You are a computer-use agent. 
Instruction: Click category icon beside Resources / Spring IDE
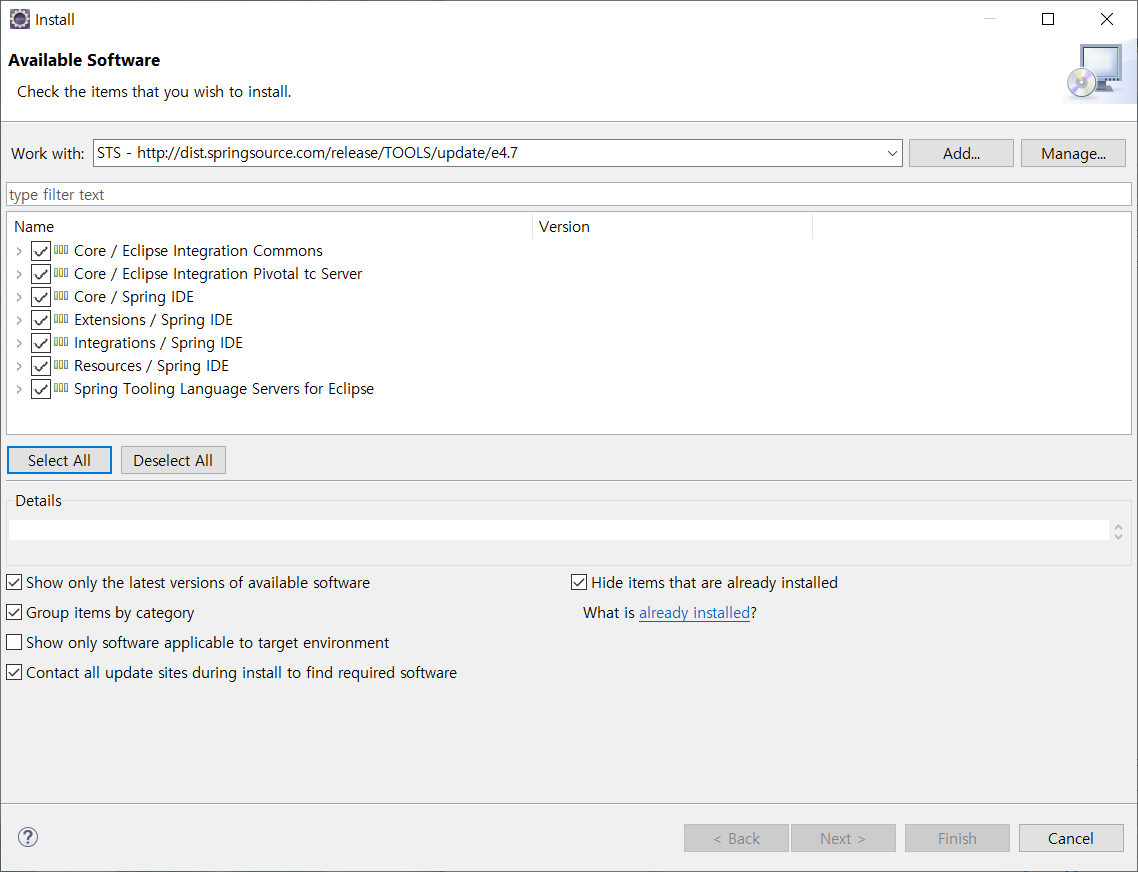click(61, 365)
